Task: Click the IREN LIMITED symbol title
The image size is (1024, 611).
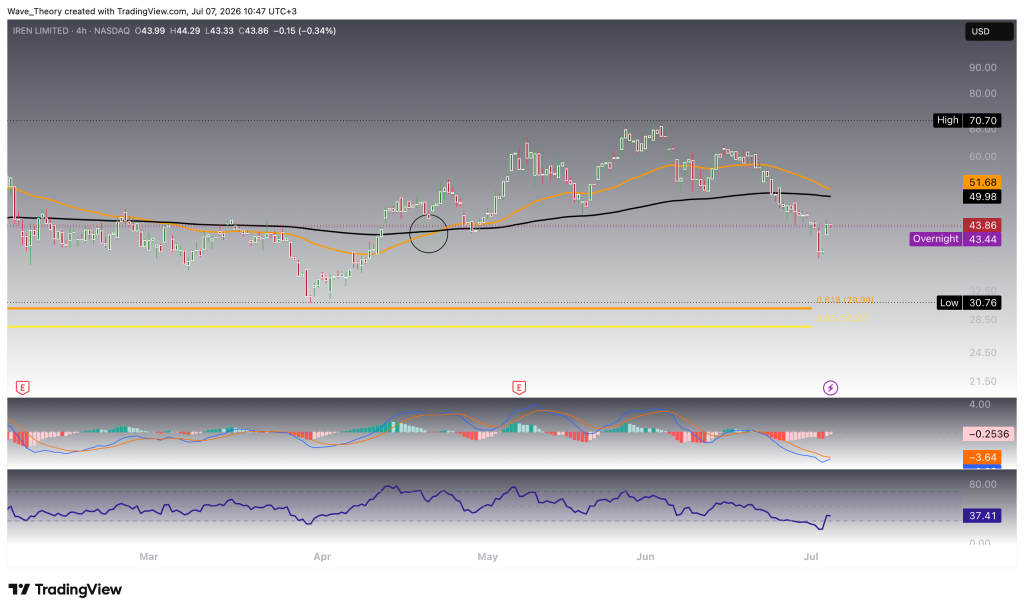Action: tap(40, 31)
